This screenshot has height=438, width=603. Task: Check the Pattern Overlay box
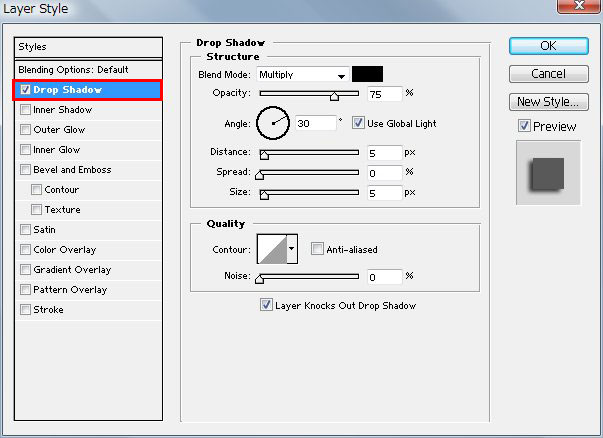click(25, 290)
